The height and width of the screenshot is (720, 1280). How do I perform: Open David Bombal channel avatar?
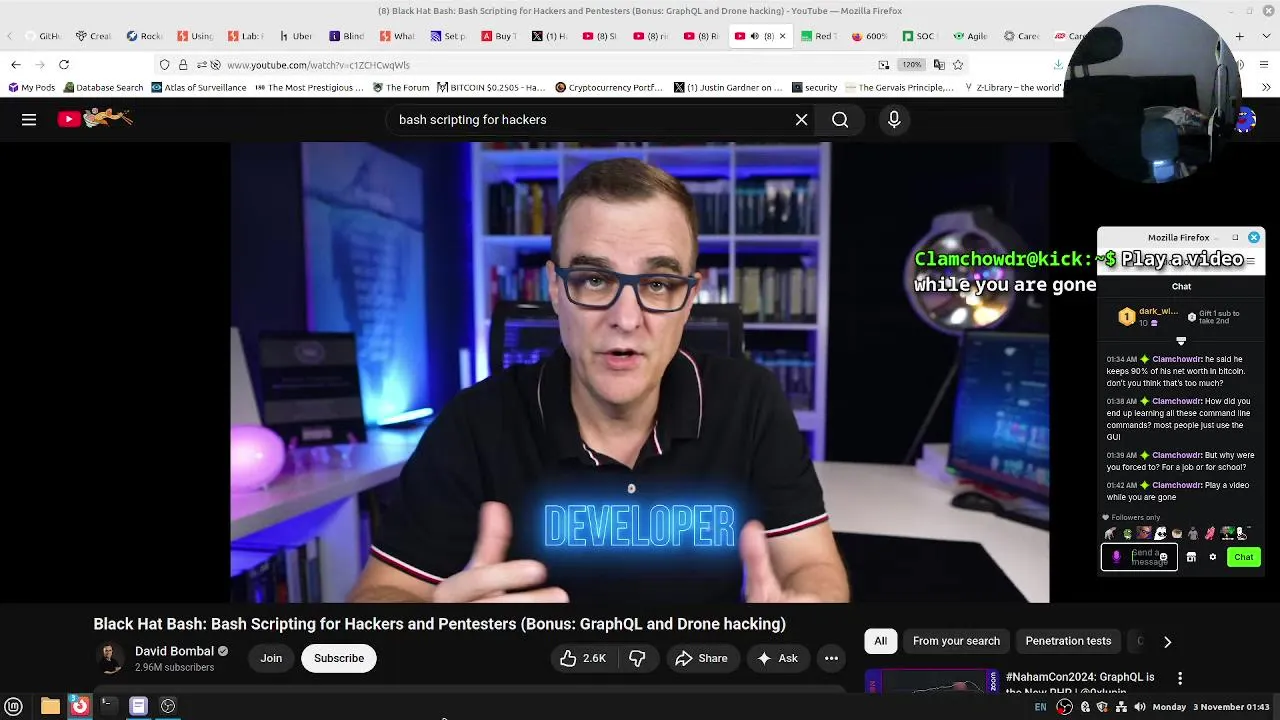tap(110, 658)
